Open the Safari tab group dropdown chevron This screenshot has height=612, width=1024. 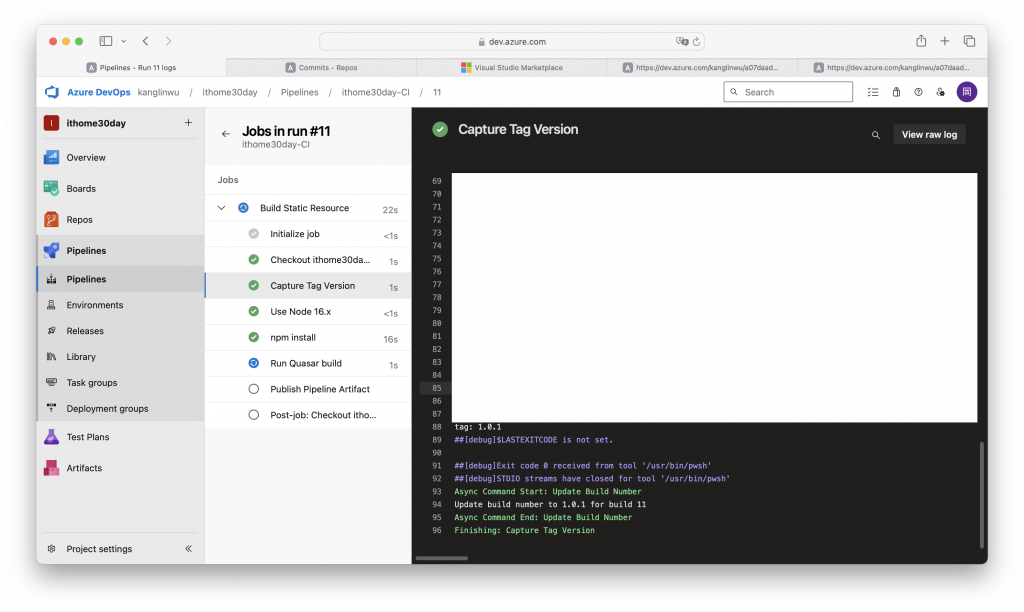click(123, 41)
